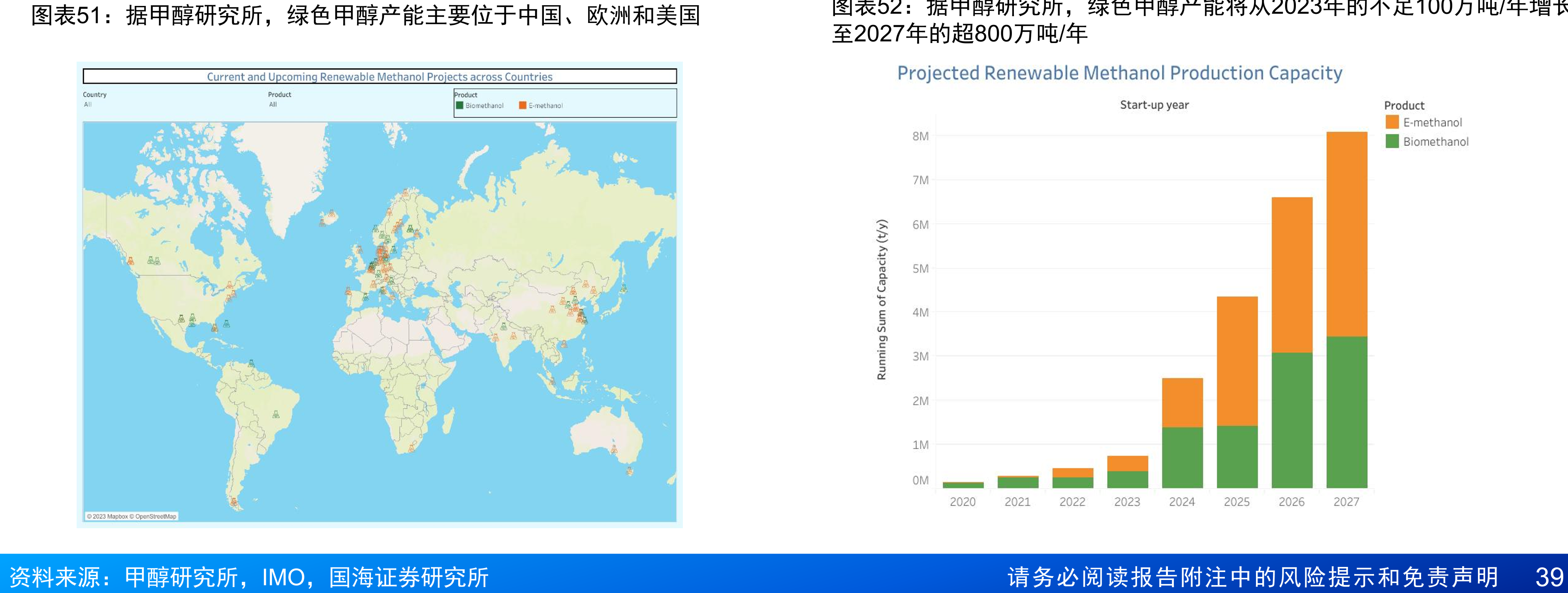
Task: Click the 'Running Sum of Capacity (t/y)' axis title
Action: [882, 299]
